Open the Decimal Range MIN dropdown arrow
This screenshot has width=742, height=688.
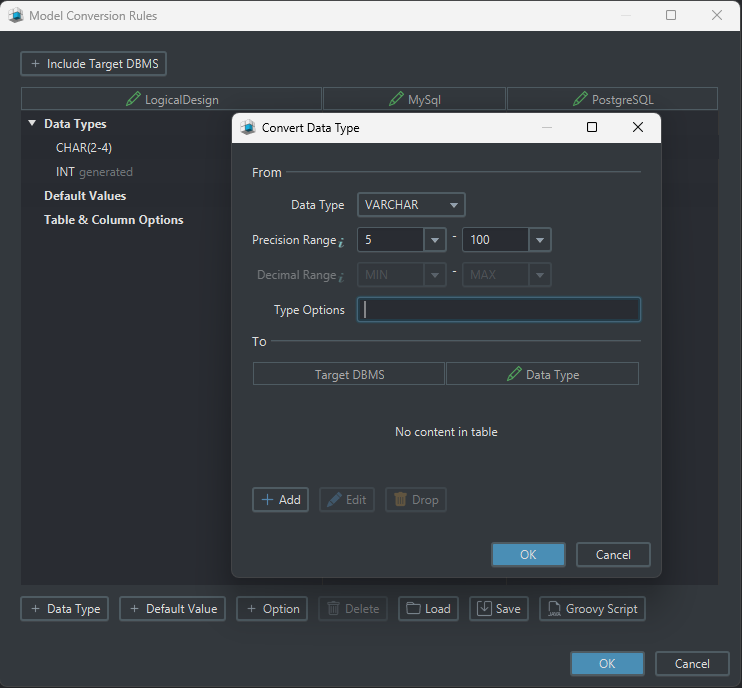tap(435, 275)
